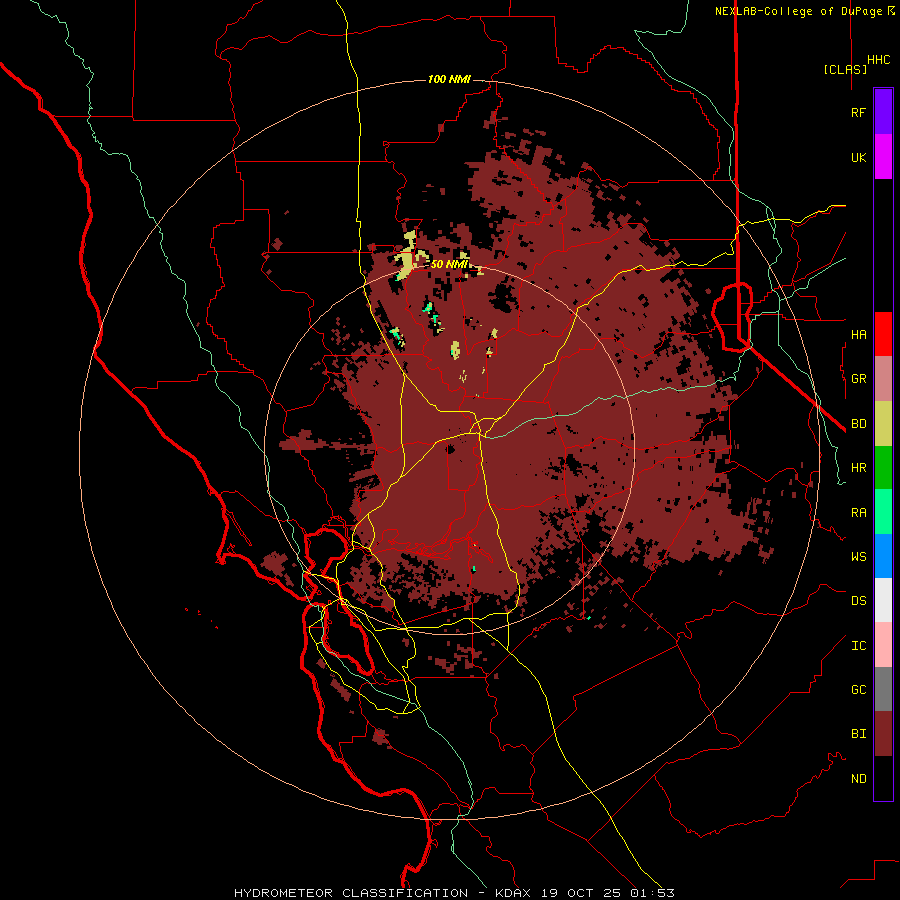Image resolution: width=900 pixels, height=900 pixels.
Task: Click the 'GR' legend label
Action: click(858, 379)
